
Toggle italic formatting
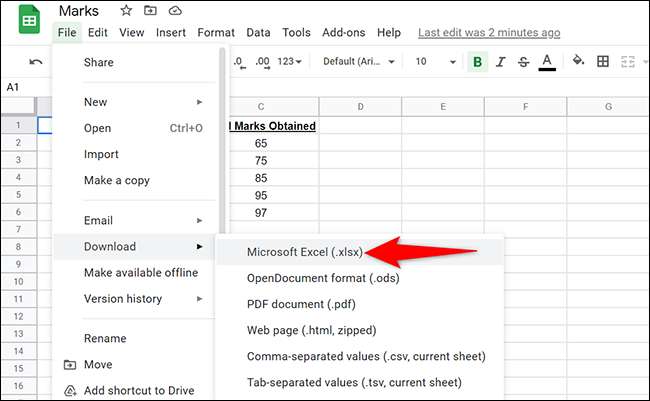pyautogui.click(x=501, y=62)
